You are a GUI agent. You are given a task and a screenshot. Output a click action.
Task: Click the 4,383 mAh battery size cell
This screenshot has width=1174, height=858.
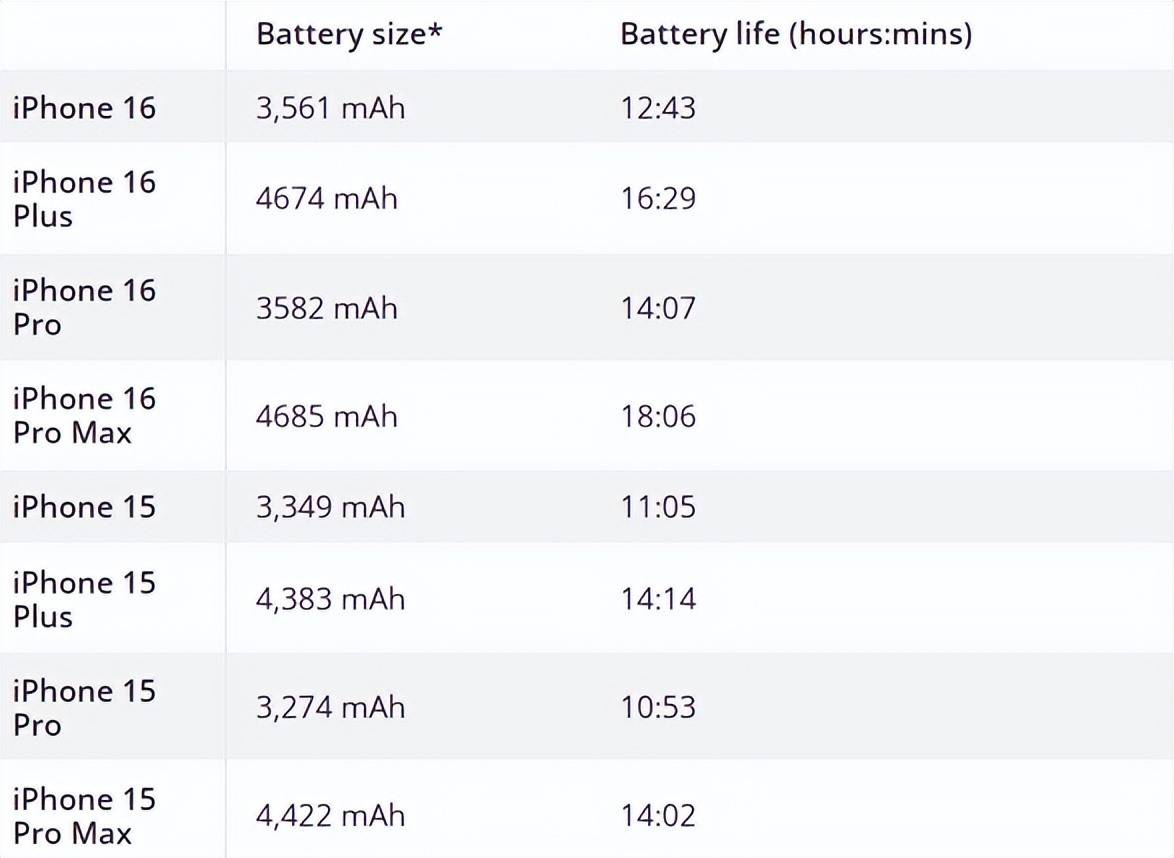(330, 600)
